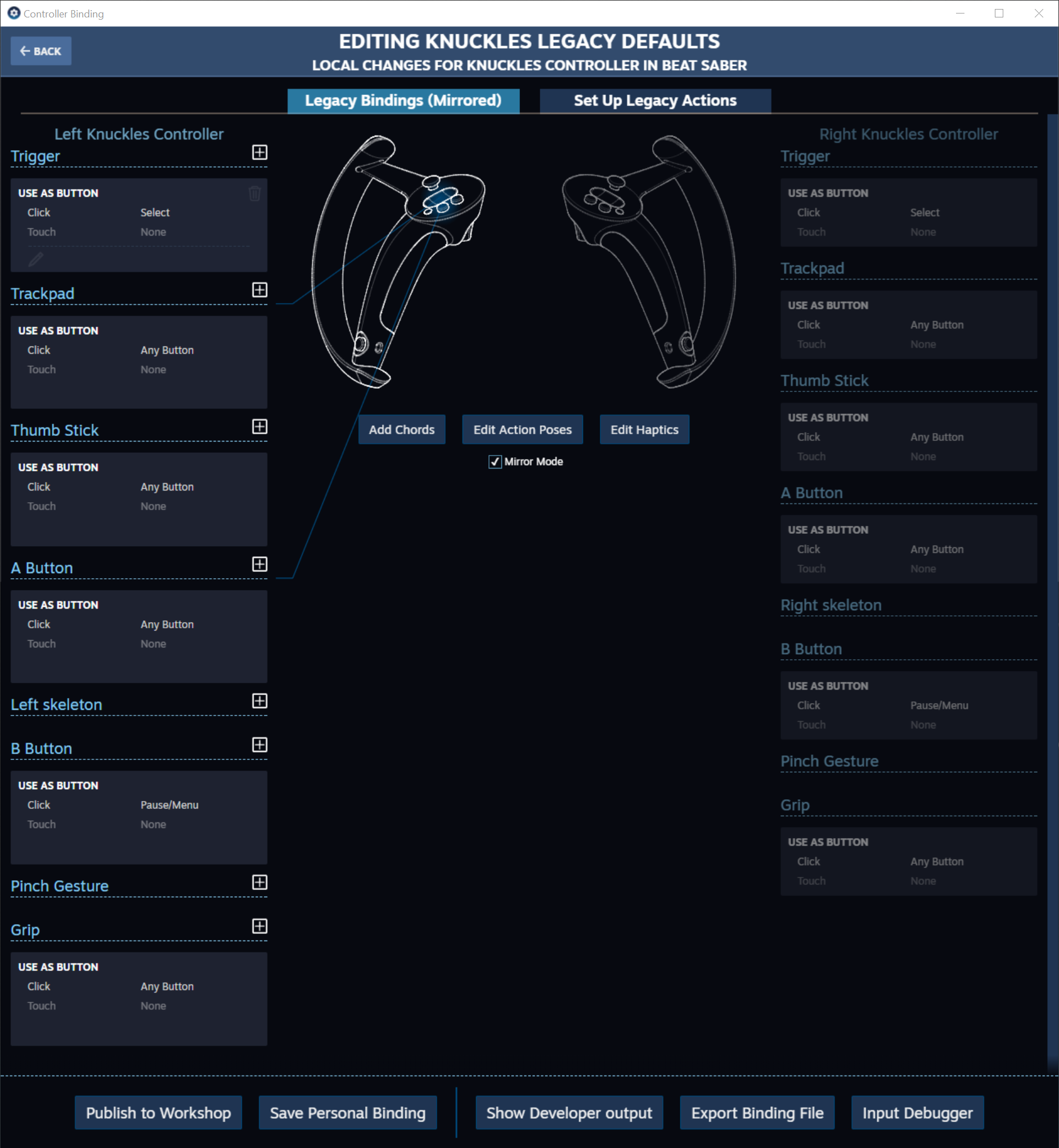Select left B Button Touch 'None' value
1059x1148 pixels.
[154, 825]
